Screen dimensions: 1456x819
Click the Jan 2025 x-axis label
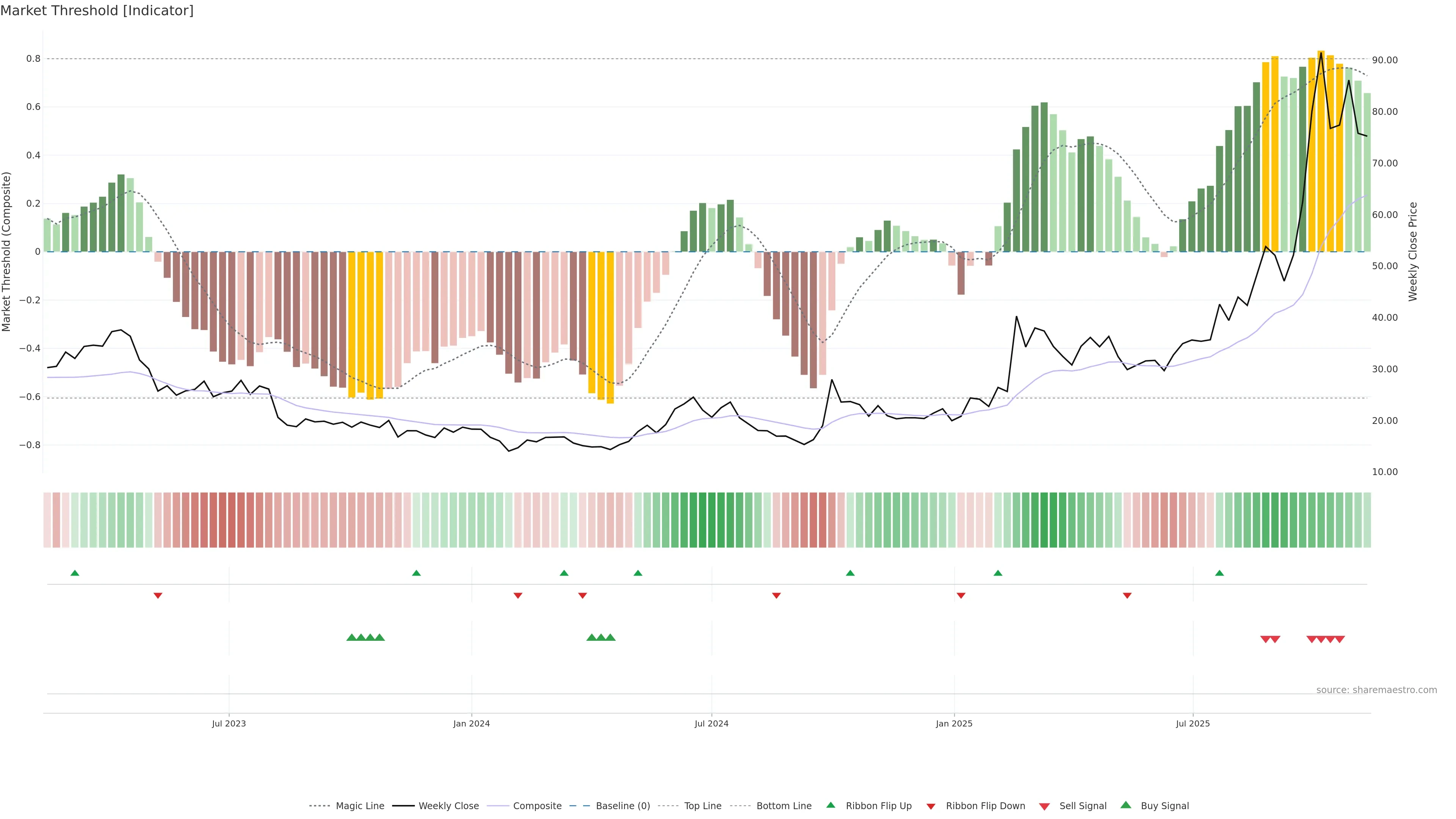(954, 723)
